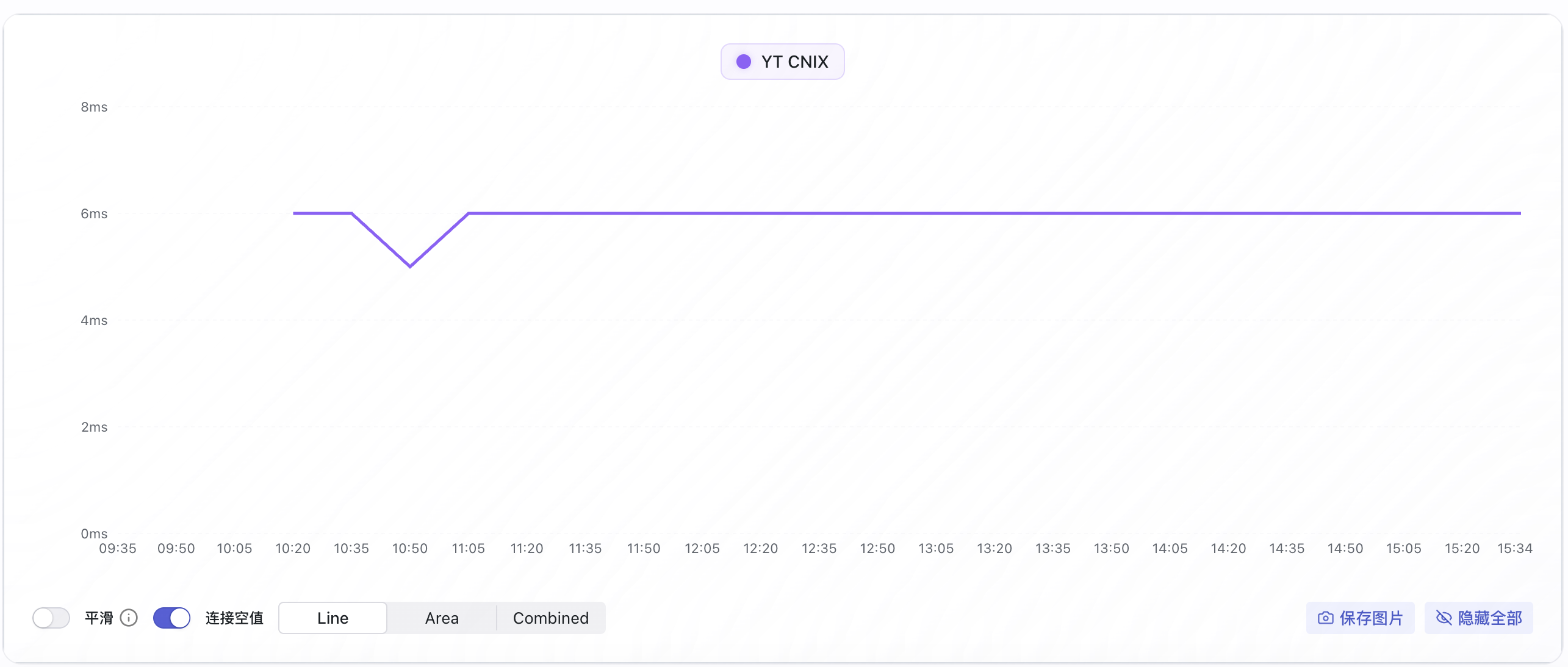Switch to the Area chart tab
Screen dimensions: 1568x667
pos(442,618)
